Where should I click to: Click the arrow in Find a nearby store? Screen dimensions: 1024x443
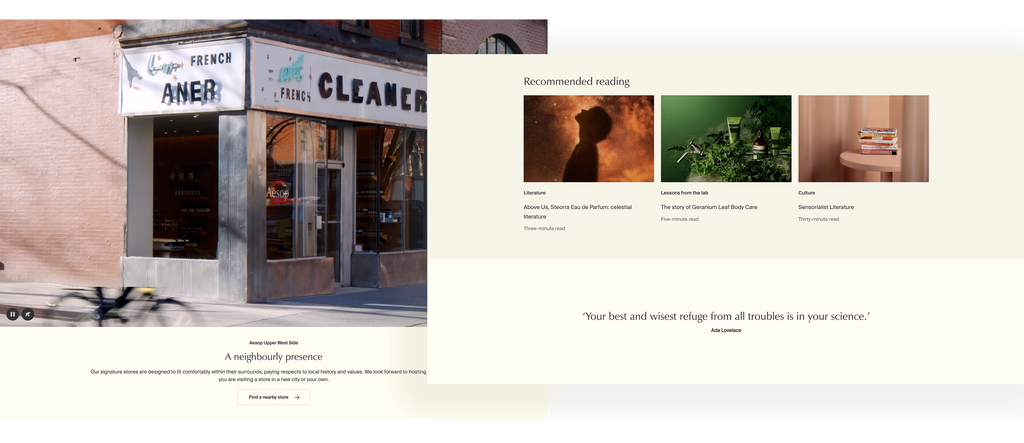(296, 397)
